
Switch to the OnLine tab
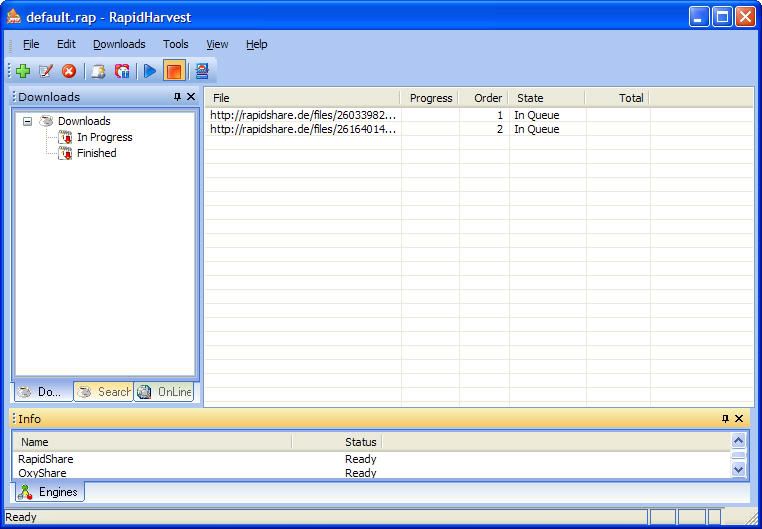[x=164, y=392]
